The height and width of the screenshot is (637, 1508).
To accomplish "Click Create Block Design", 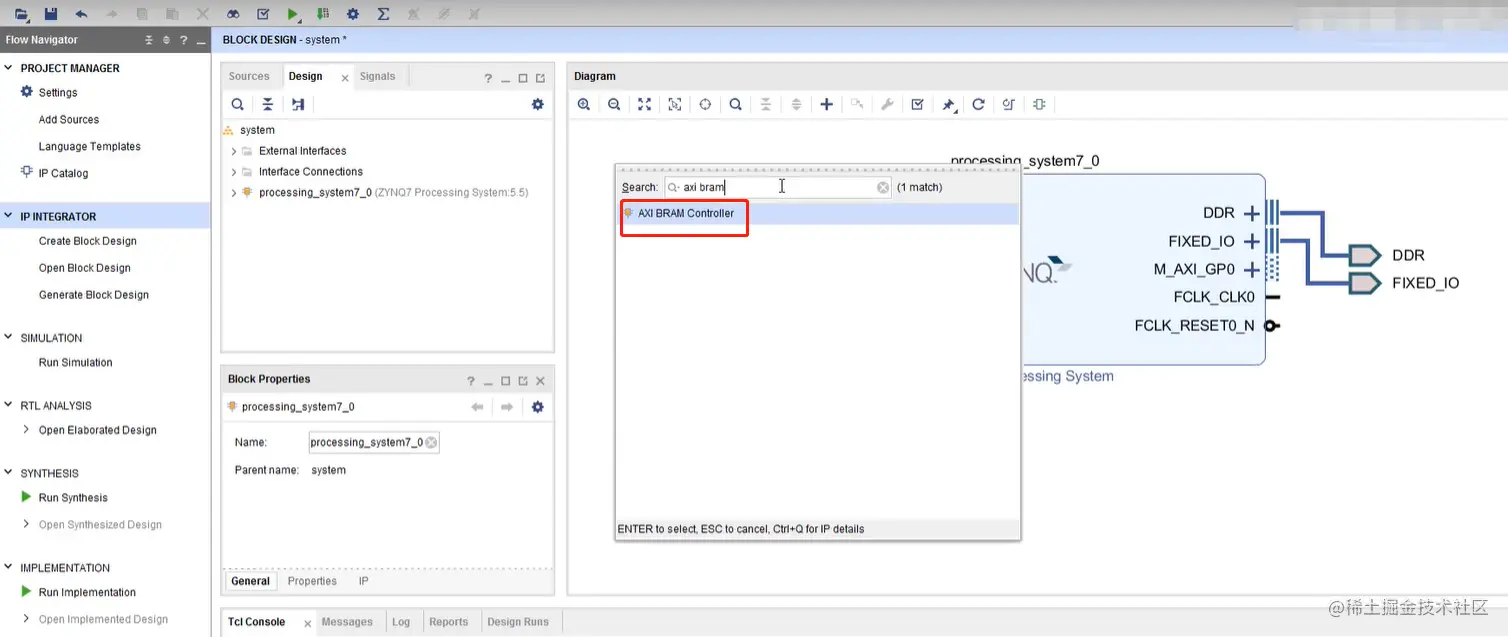I will 88,241.
